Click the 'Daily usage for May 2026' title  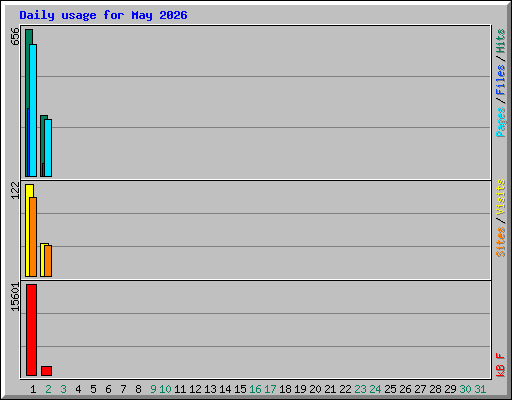[103, 15]
